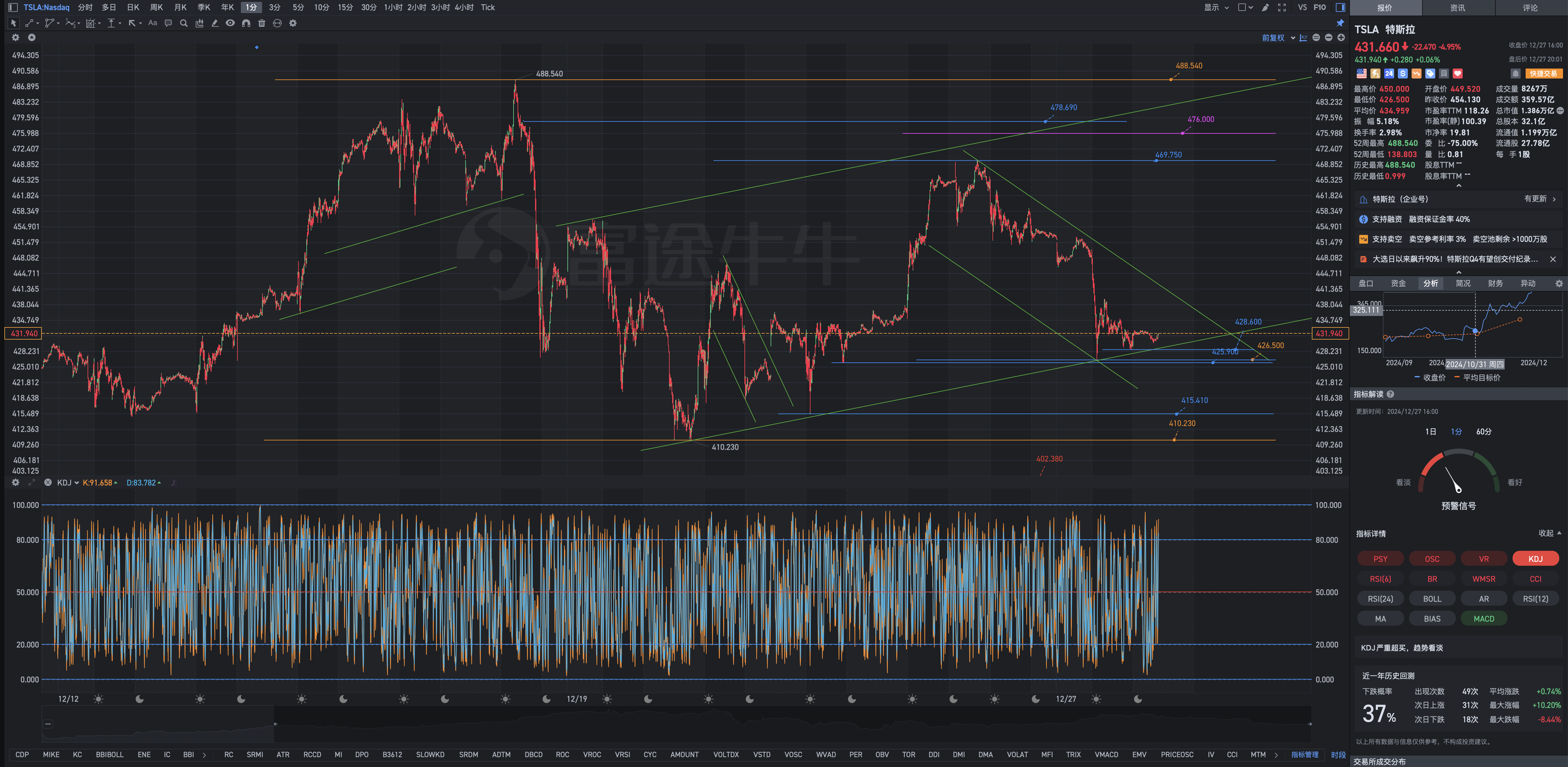This screenshot has width=1568, height=767.
Task: Open the 盘口 order book tab
Action: (1366, 284)
